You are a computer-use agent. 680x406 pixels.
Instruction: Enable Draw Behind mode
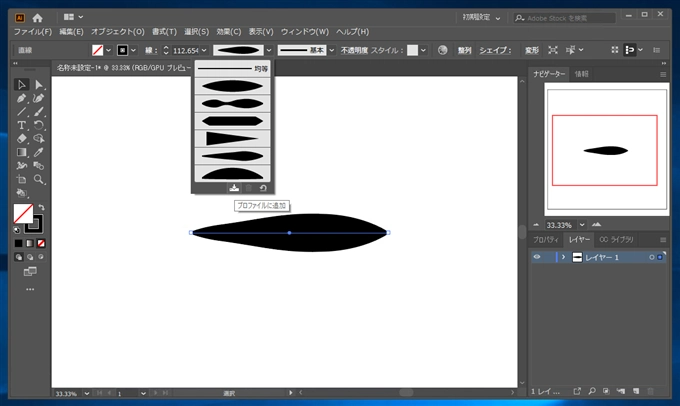pyautogui.click(x=30, y=257)
